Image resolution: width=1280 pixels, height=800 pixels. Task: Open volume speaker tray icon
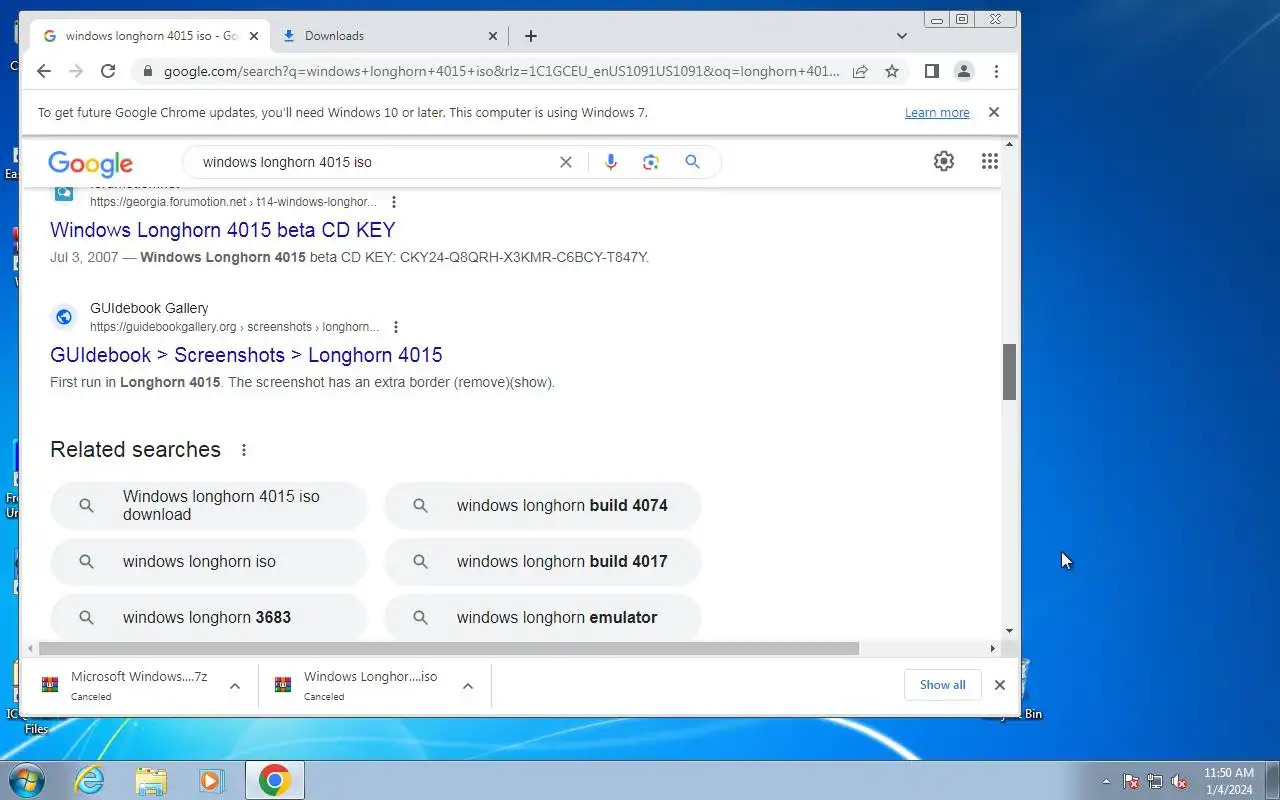pyautogui.click(x=1180, y=781)
